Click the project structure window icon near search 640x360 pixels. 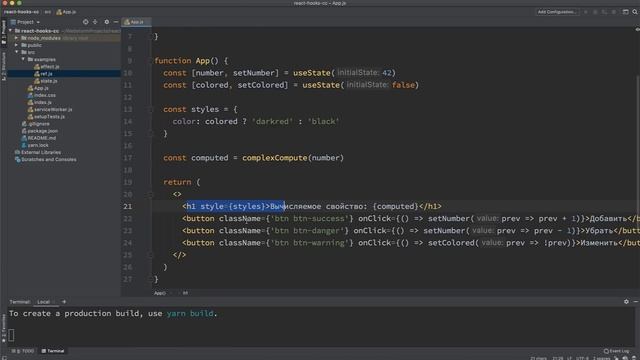625,12
